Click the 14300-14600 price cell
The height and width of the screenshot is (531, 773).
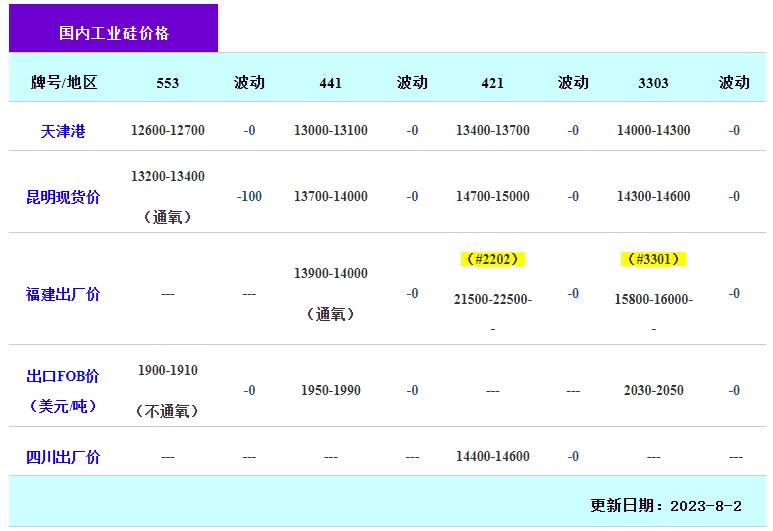654,196
